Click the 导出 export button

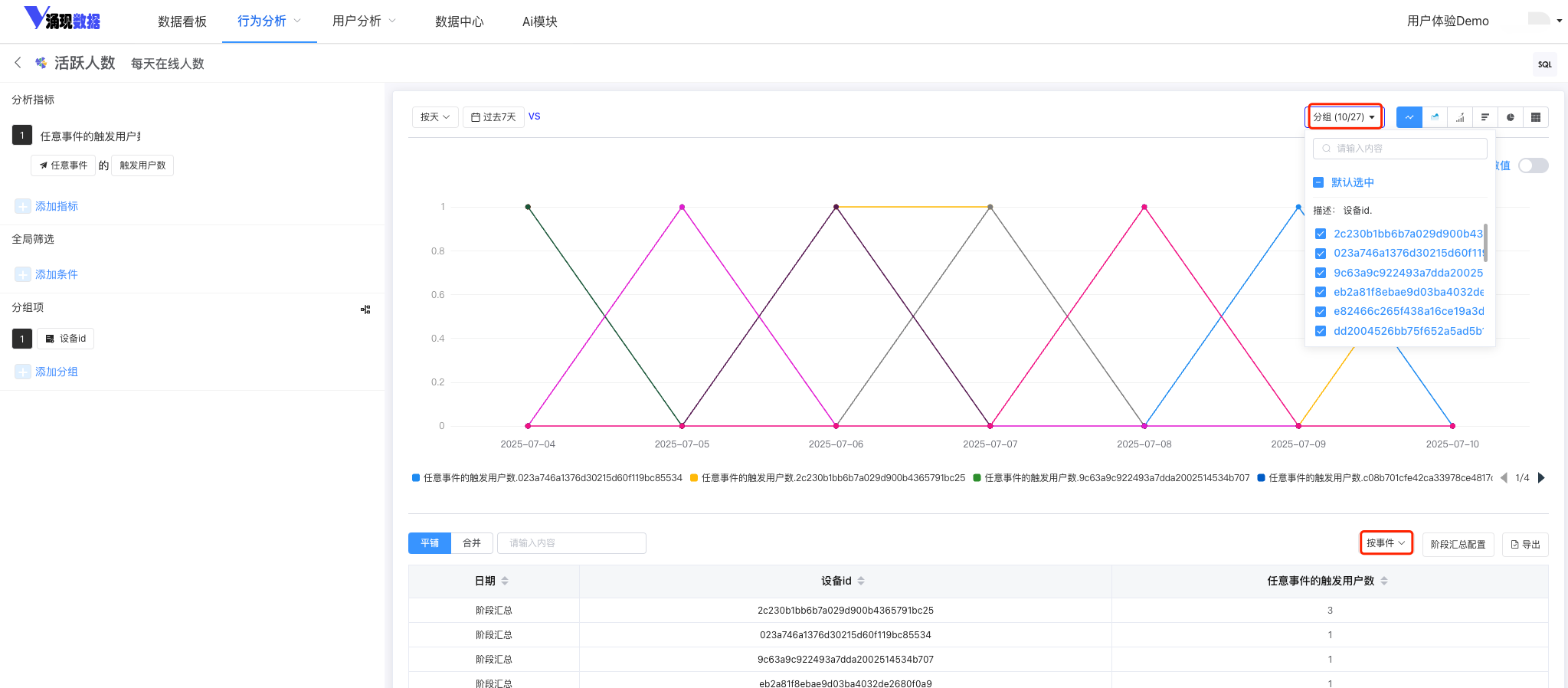point(1525,545)
